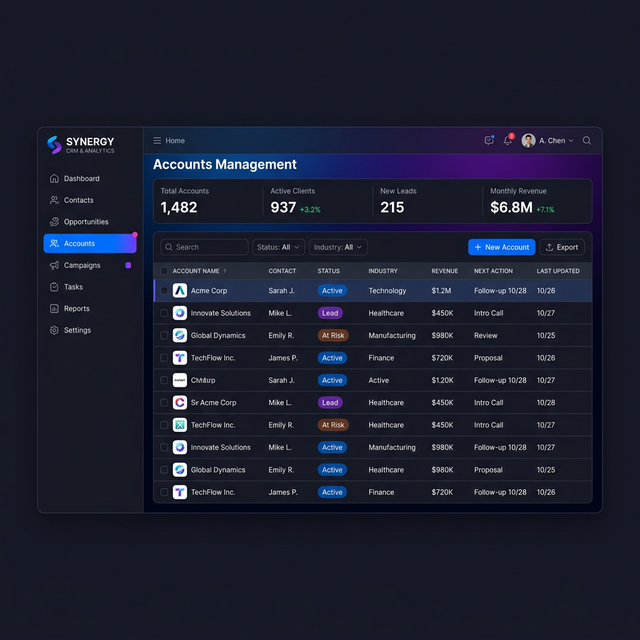Click the Active badge on Acme Corp row
This screenshot has height=640, width=640.
tap(332, 291)
